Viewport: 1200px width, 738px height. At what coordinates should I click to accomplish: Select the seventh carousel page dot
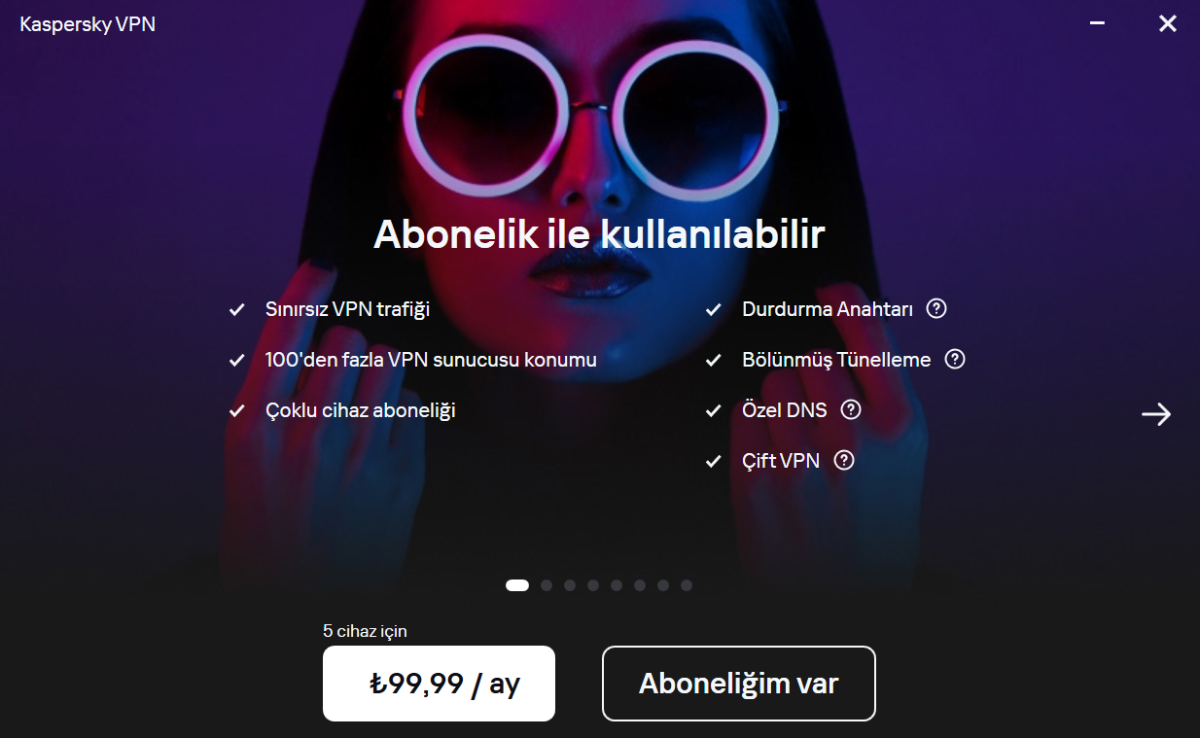663,585
